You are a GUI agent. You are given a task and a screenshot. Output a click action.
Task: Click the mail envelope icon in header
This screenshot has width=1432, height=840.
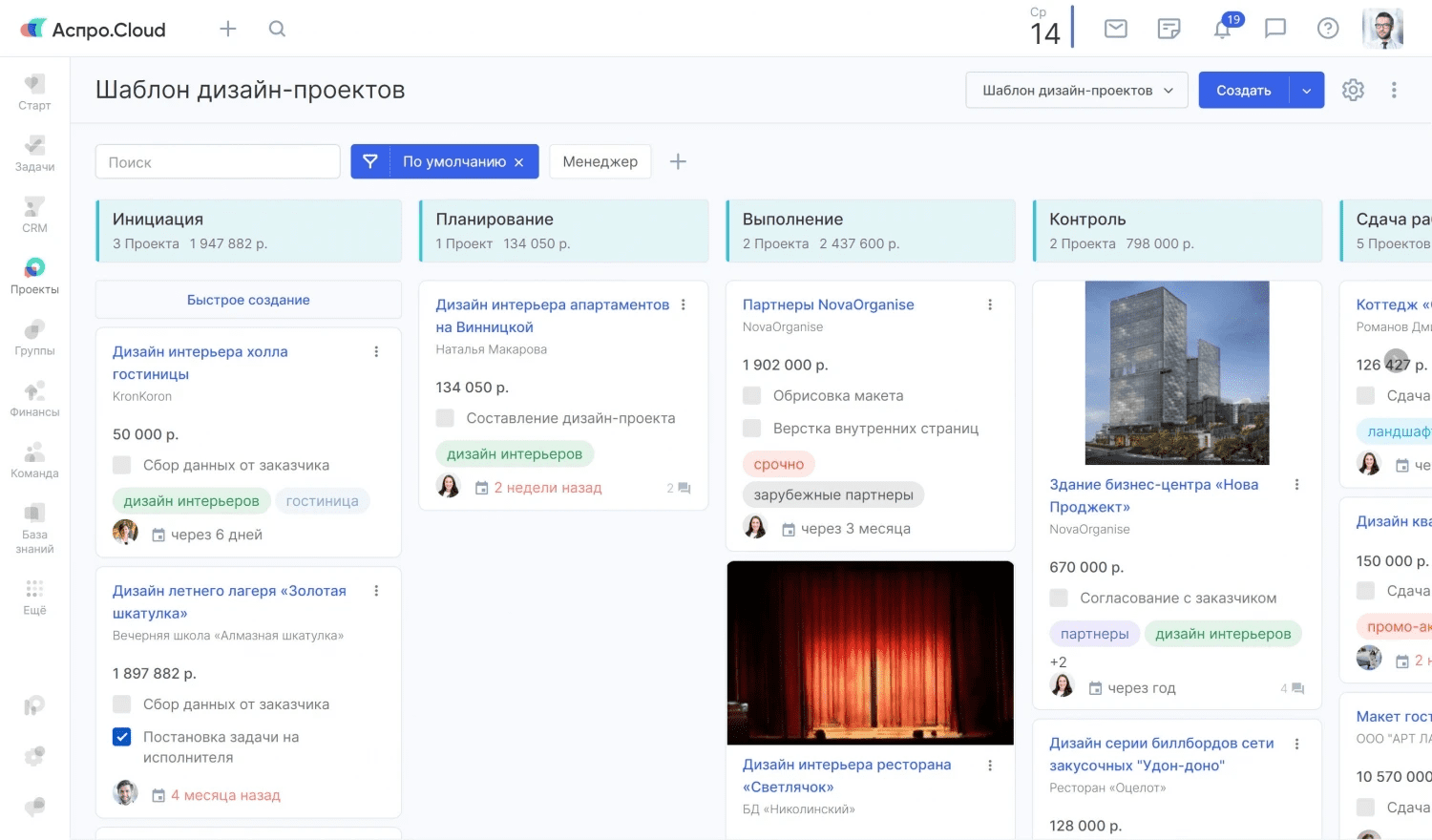(1115, 29)
